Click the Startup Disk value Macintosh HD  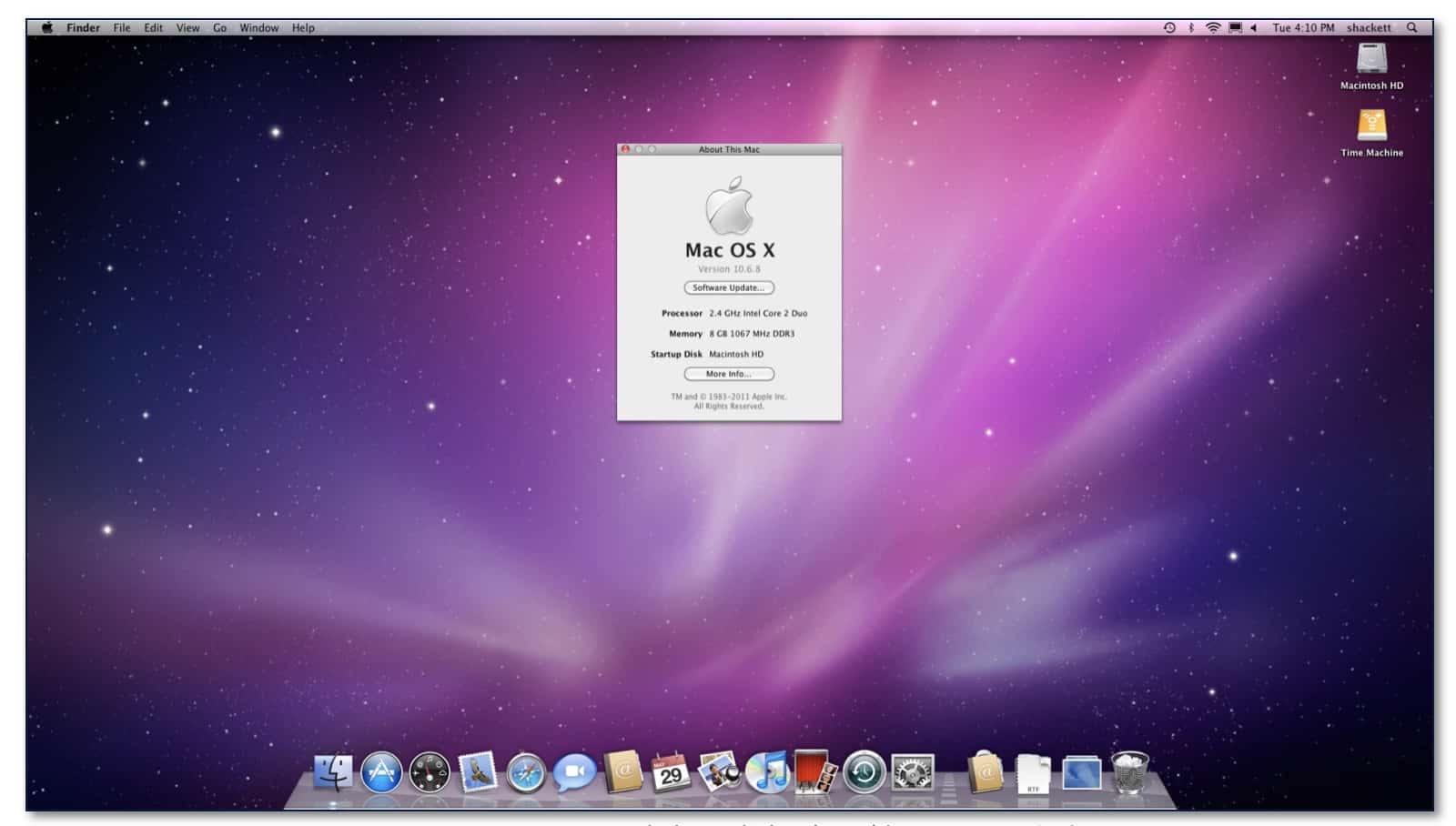(x=736, y=354)
